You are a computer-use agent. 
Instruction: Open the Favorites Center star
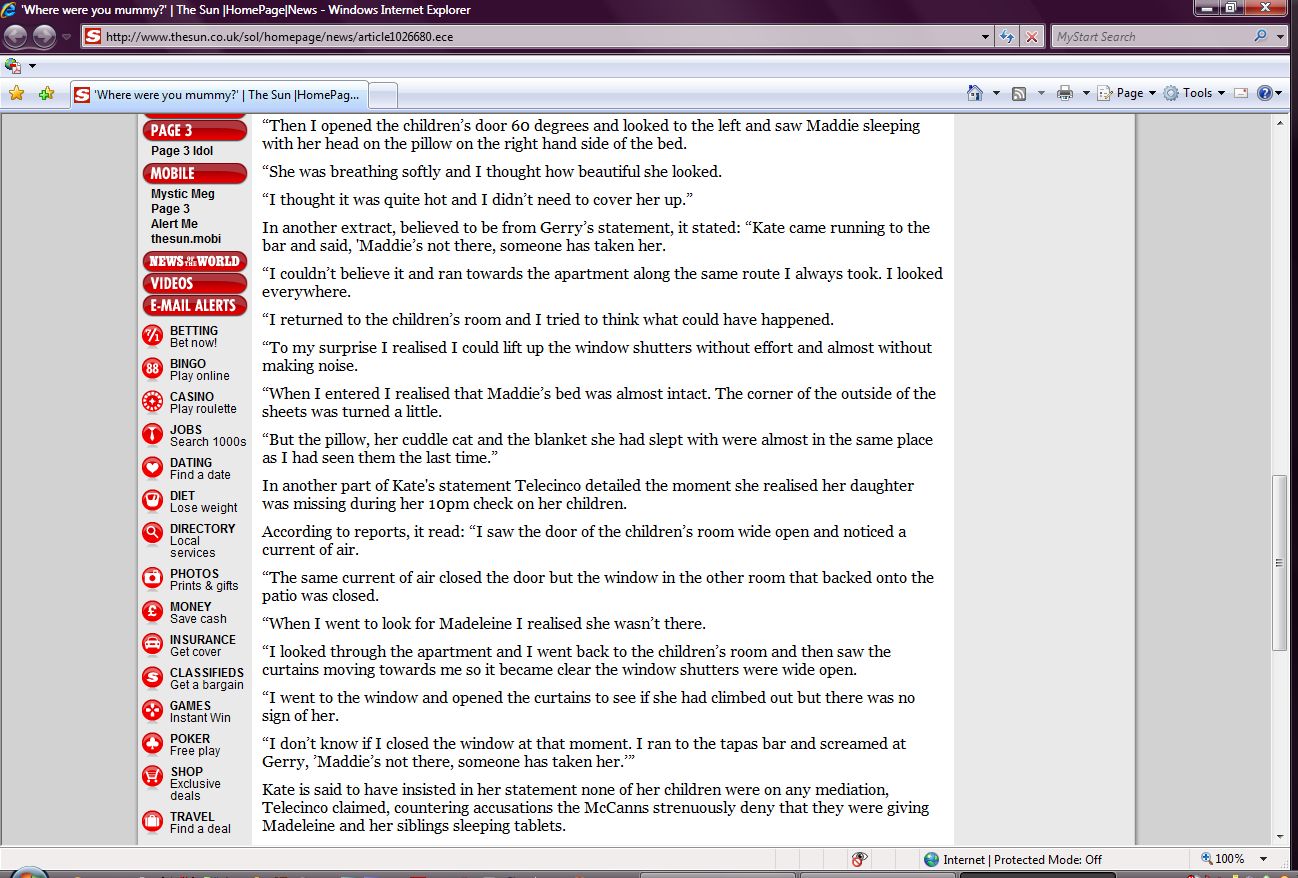click(x=16, y=93)
